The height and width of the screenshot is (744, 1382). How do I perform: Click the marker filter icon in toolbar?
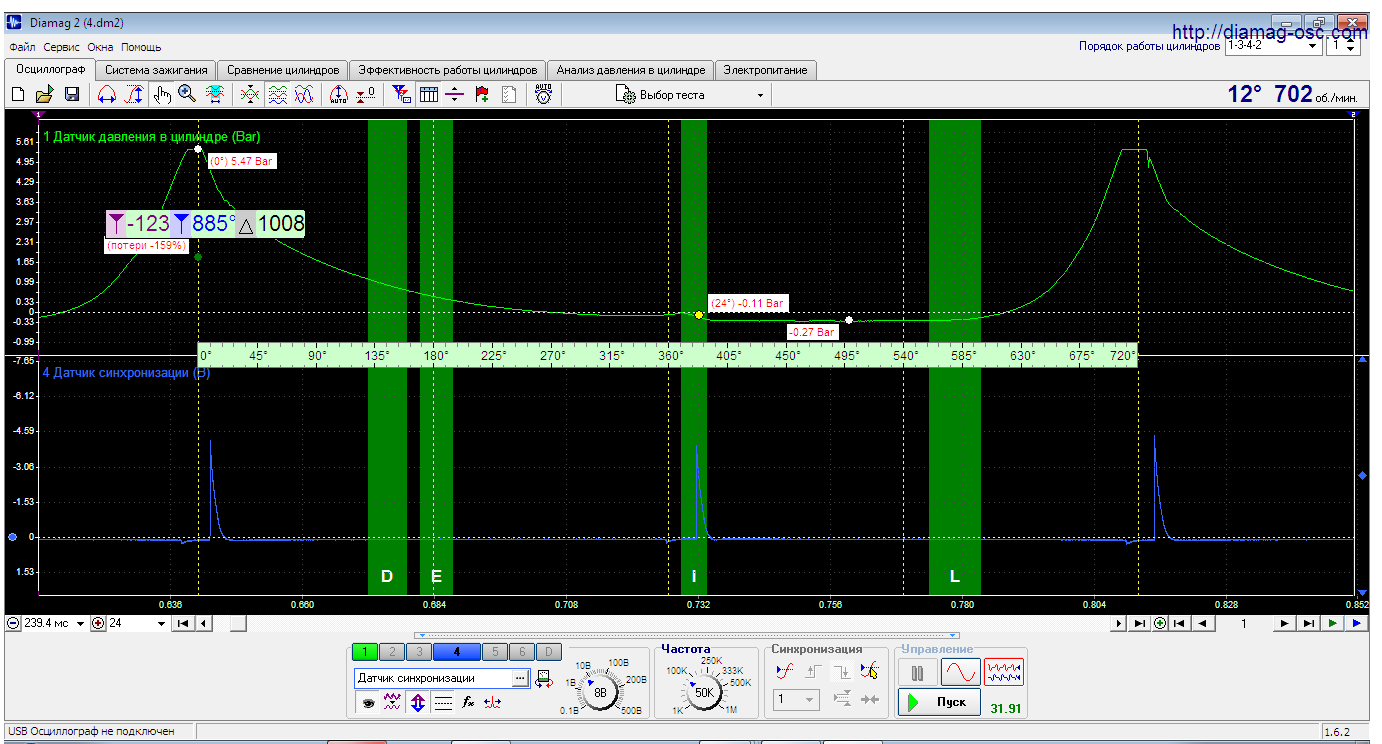(401, 95)
